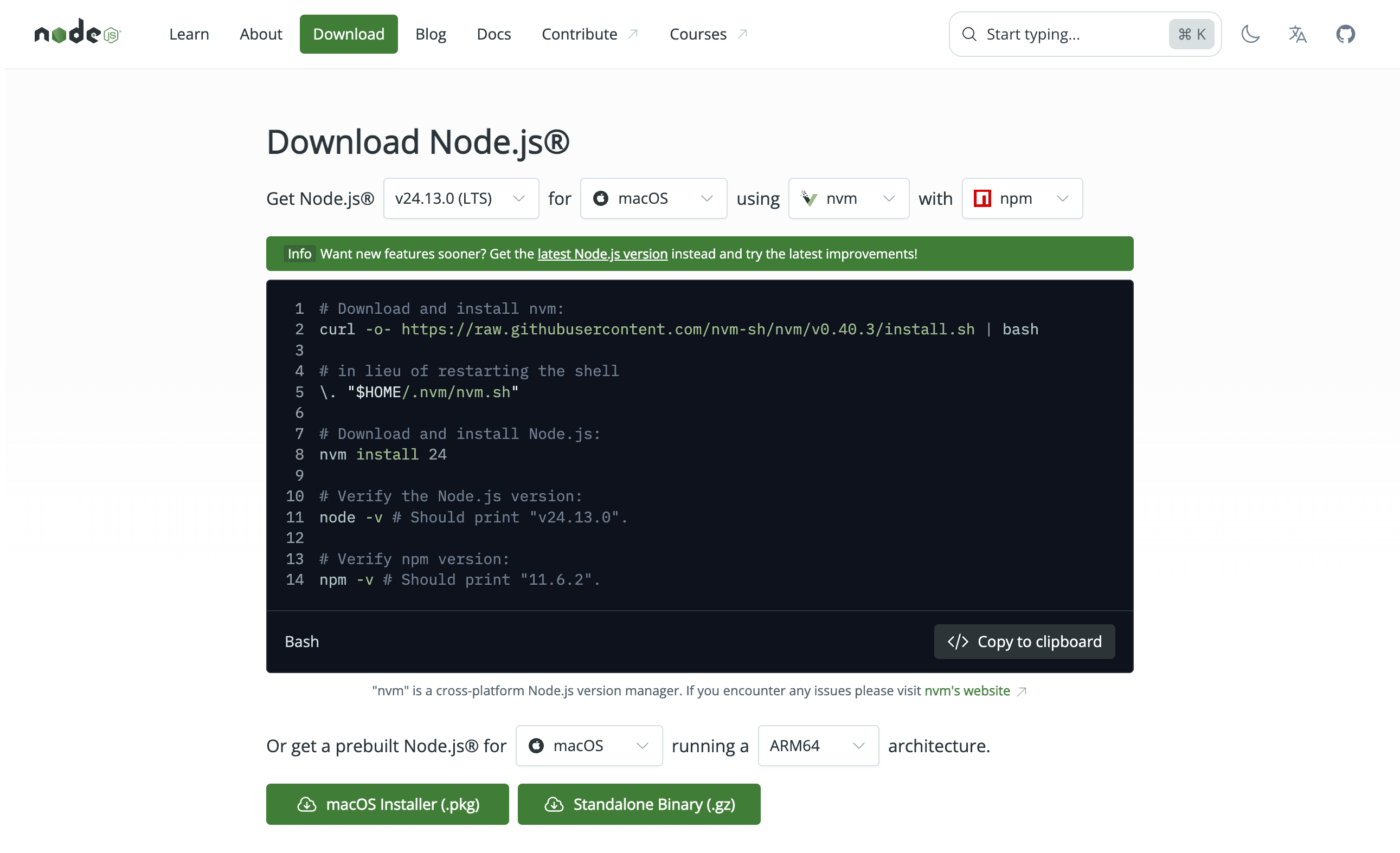Click the Node.js logo to go home
This screenshot has height=853, width=1400.
coord(78,33)
